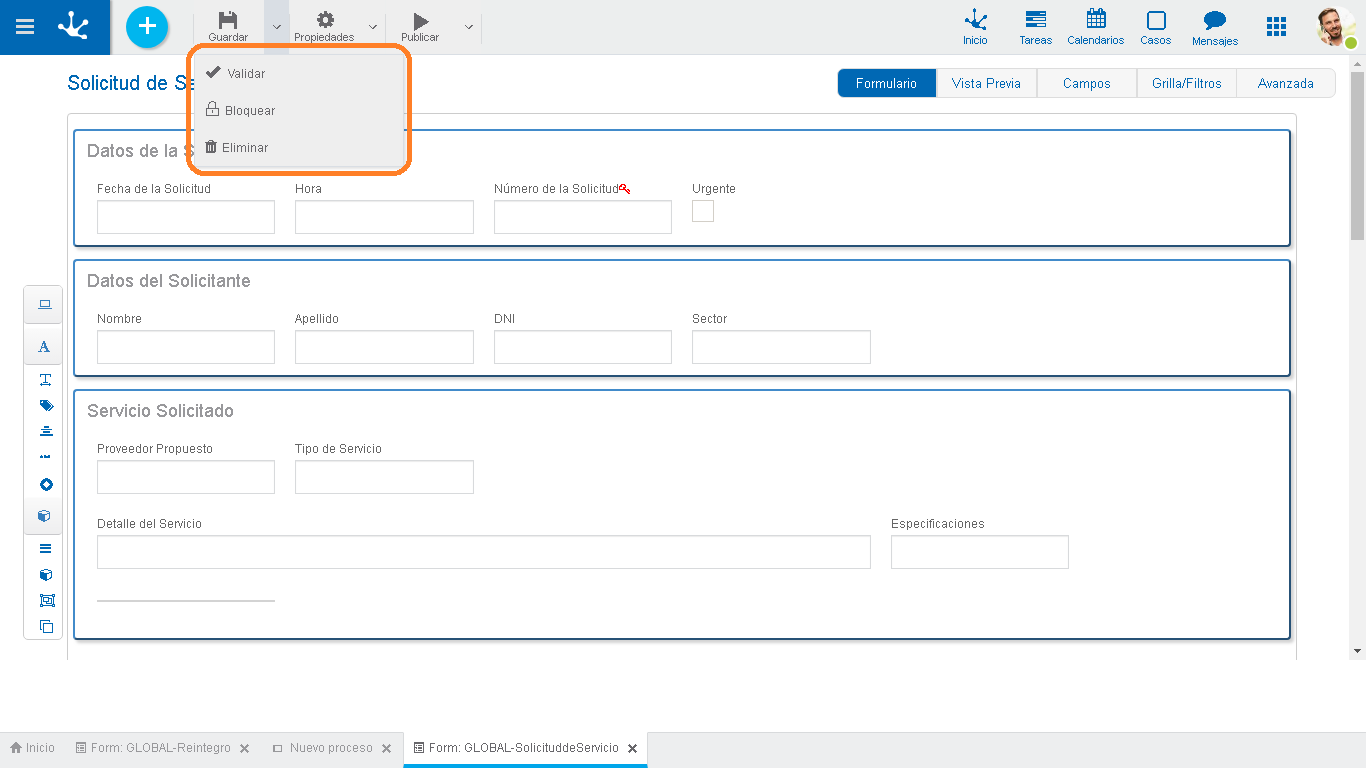Click the Proveedor Propuesto field
Viewport: 1366px width, 768px height.
[x=186, y=477]
